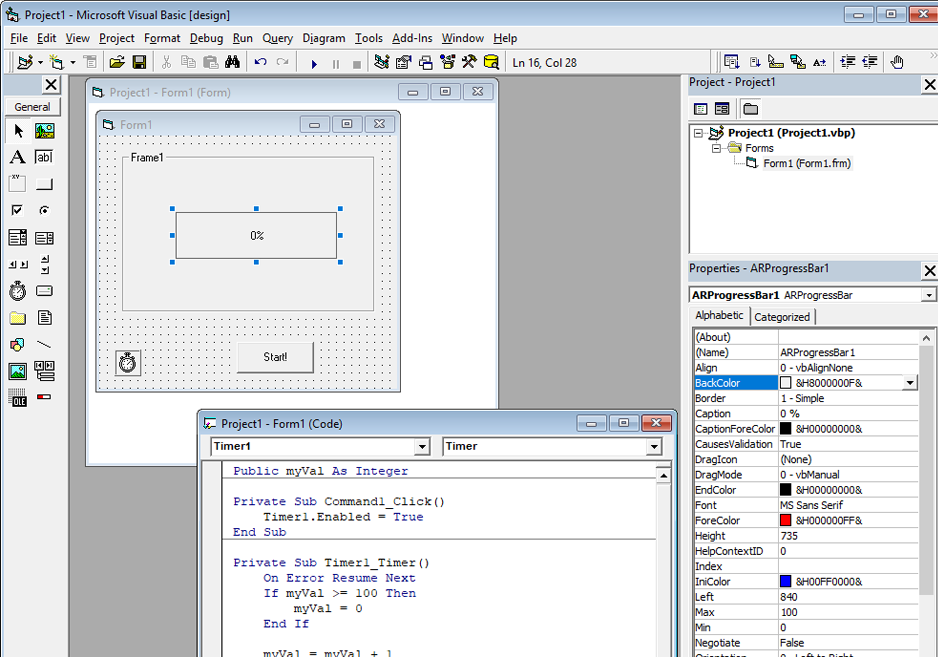The width and height of the screenshot is (938, 657).
Task: Select the PictureBox tool in toolbox
Action: [x=44, y=130]
